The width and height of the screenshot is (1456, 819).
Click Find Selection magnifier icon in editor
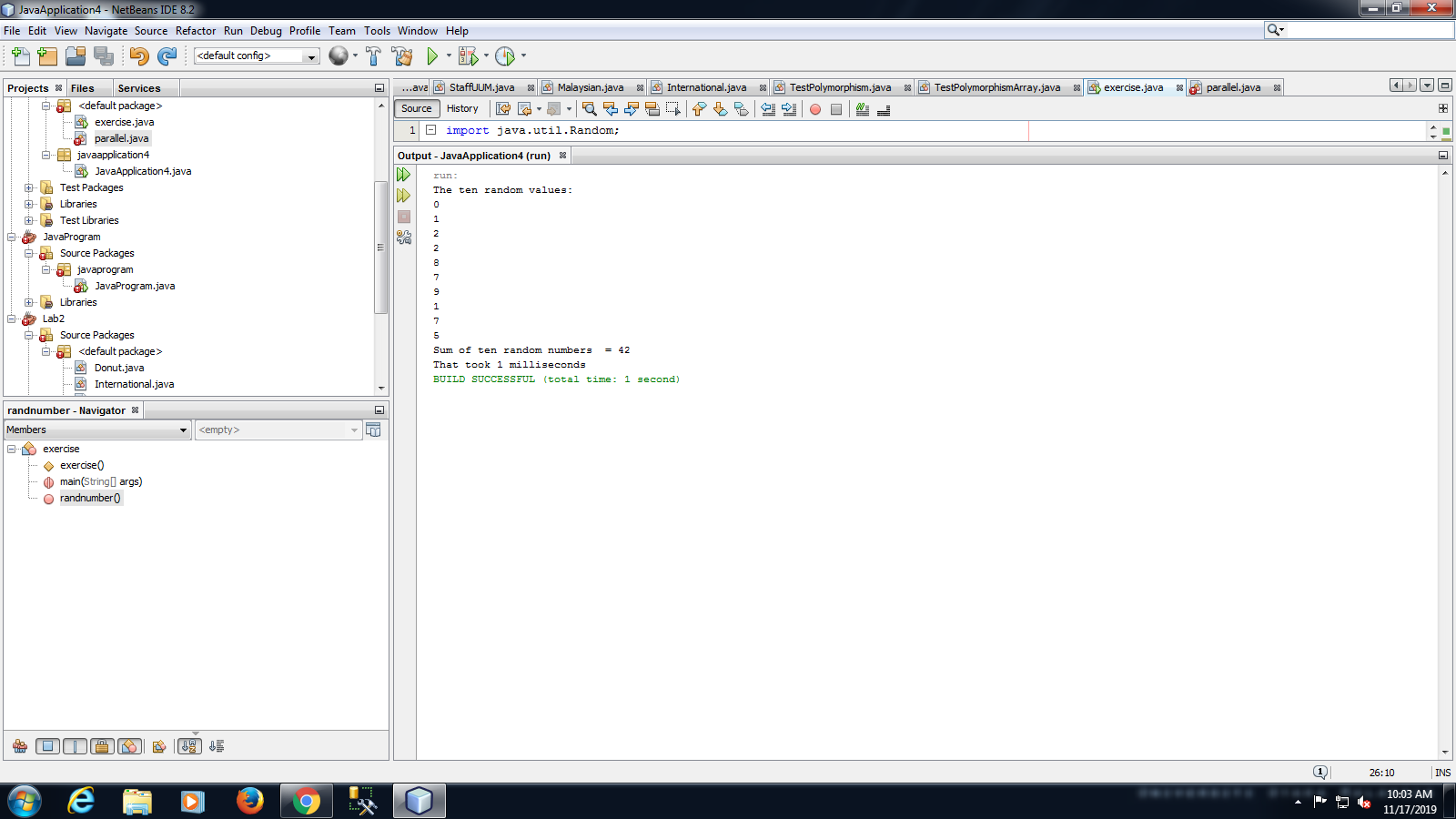pyautogui.click(x=589, y=109)
